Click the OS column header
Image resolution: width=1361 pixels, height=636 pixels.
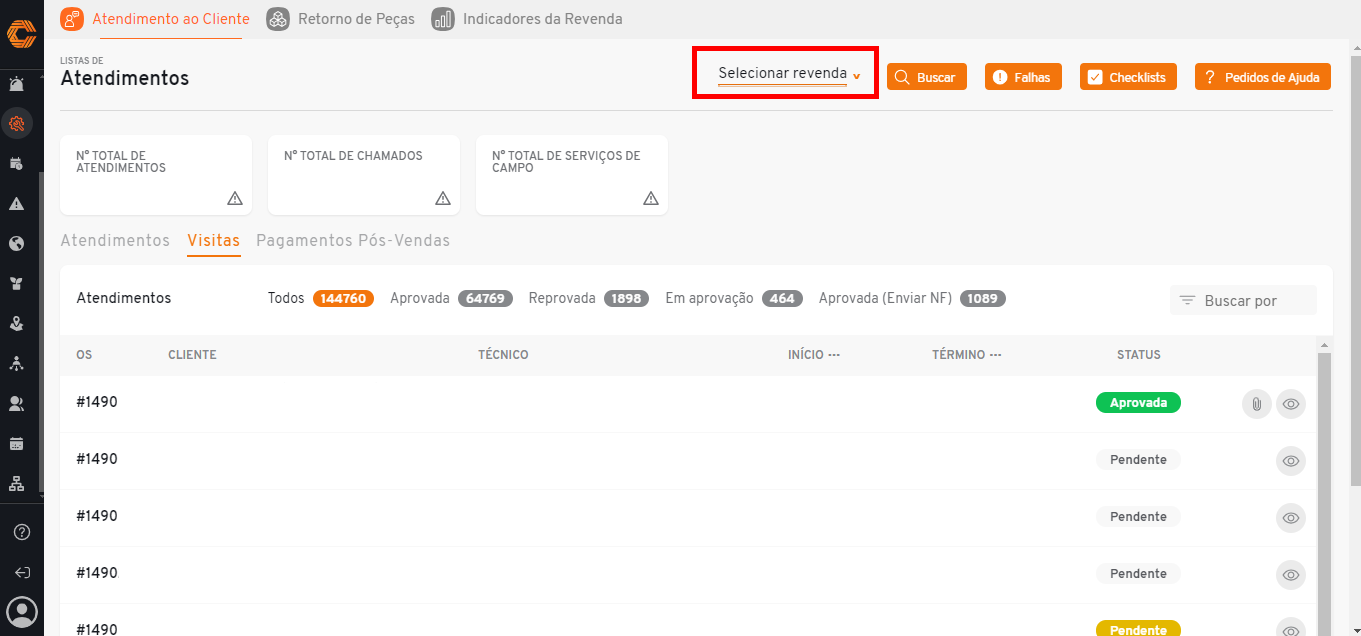coord(84,355)
